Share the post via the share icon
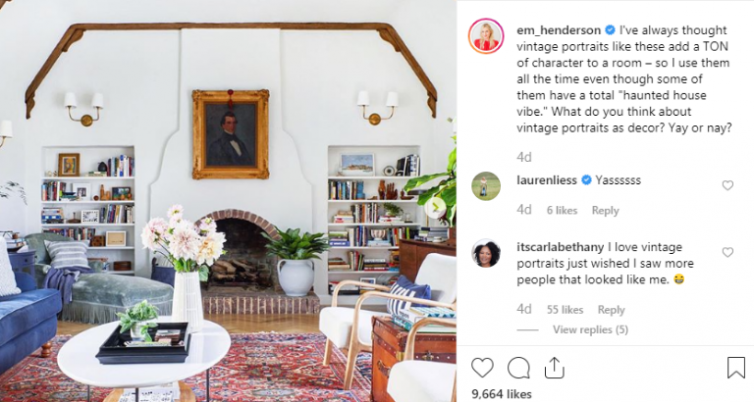The width and height of the screenshot is (754, 402). (x=554, y=368)
